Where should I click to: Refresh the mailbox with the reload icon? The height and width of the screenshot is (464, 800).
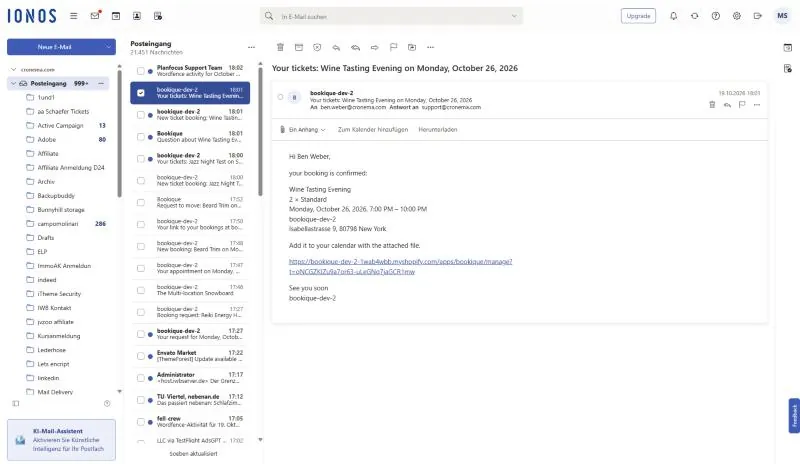[x=694, y=16]
